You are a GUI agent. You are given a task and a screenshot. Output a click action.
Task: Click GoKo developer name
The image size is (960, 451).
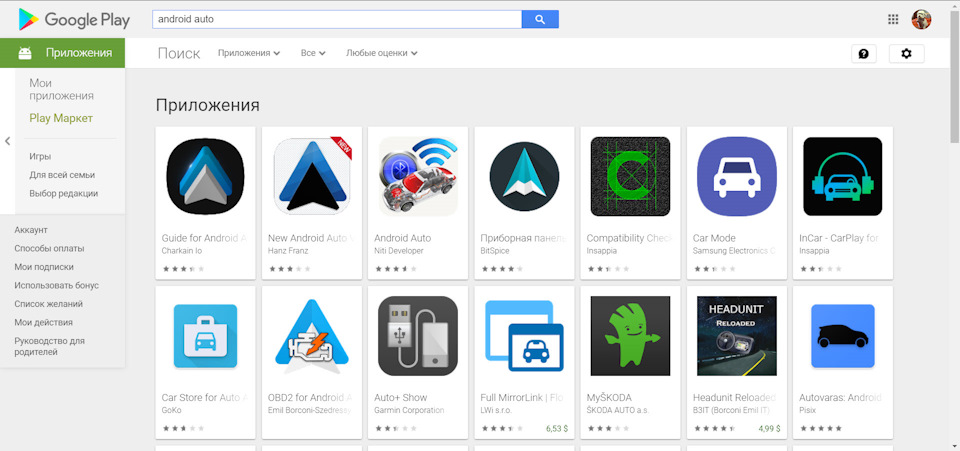[x=171, y=410]
